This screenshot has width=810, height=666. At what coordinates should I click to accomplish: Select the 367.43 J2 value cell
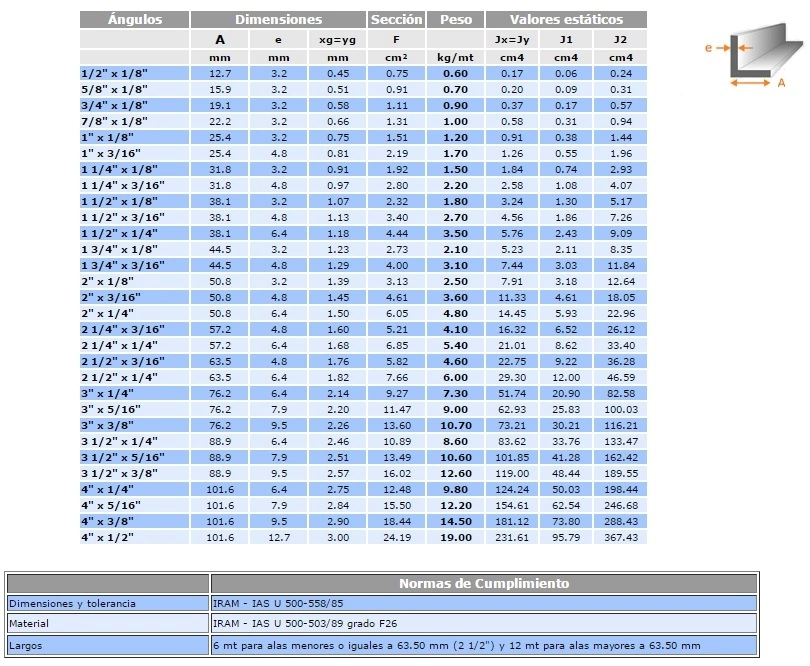(x=621, y=537)
